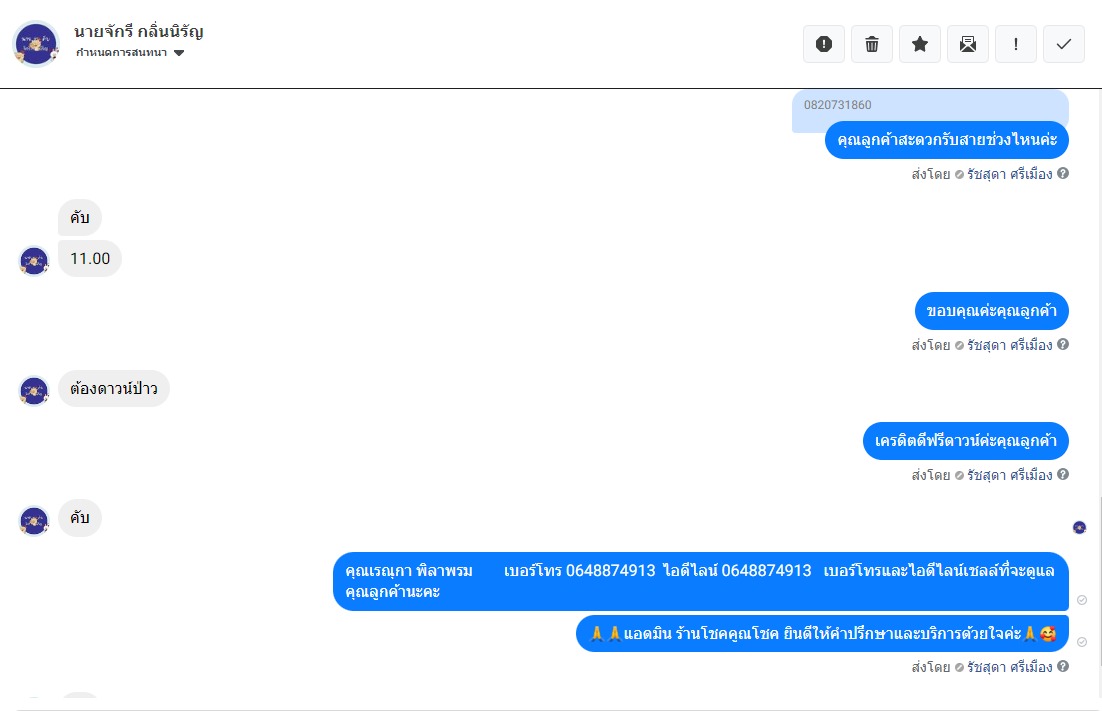This screenshot has height=711, width=1102.
Task: Open the กำหนดการสนทนา assignment menu label
Action: point(122,53)
